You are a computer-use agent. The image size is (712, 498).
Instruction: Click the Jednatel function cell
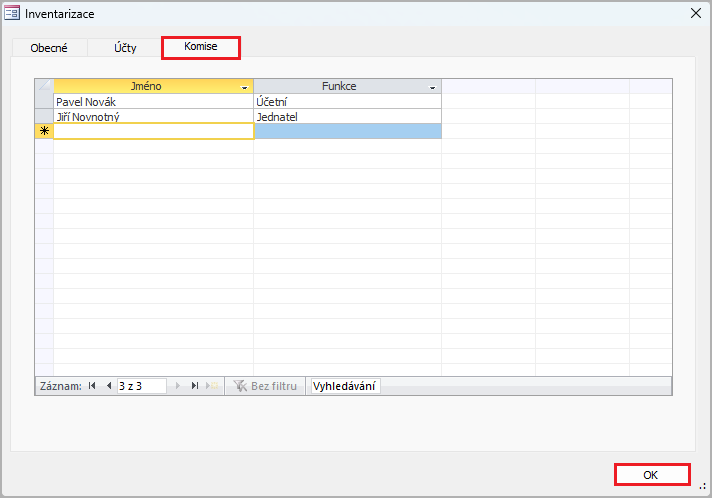click(x=347, y=116)
